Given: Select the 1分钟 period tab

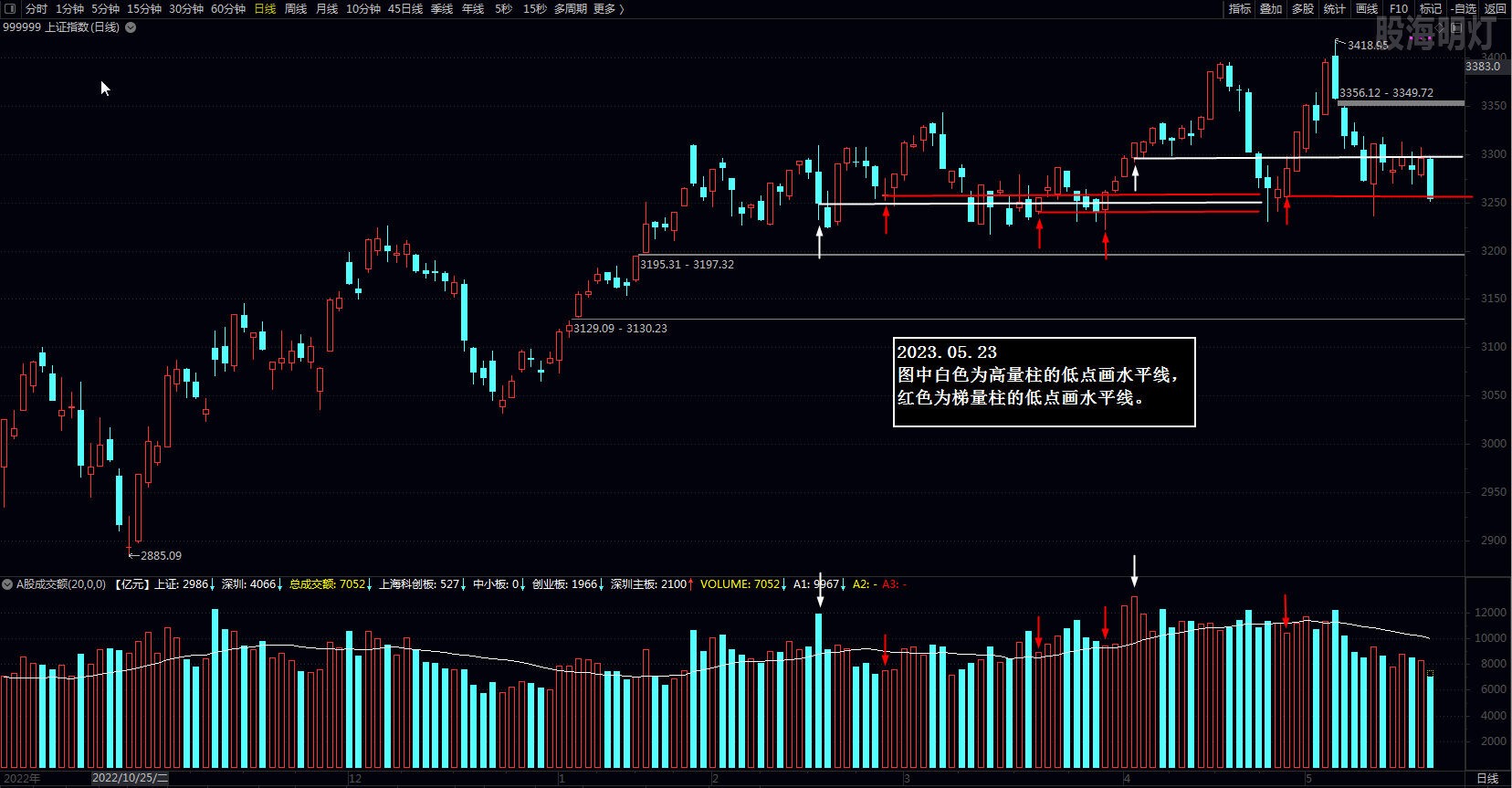Looking at the screenshot, I should pos(69,8).
